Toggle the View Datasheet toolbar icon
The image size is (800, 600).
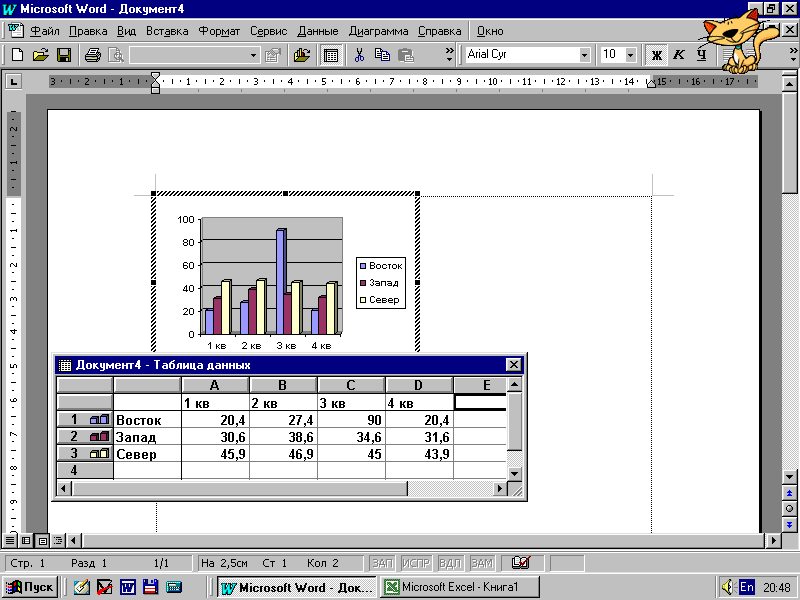click(x=331, y=55)
